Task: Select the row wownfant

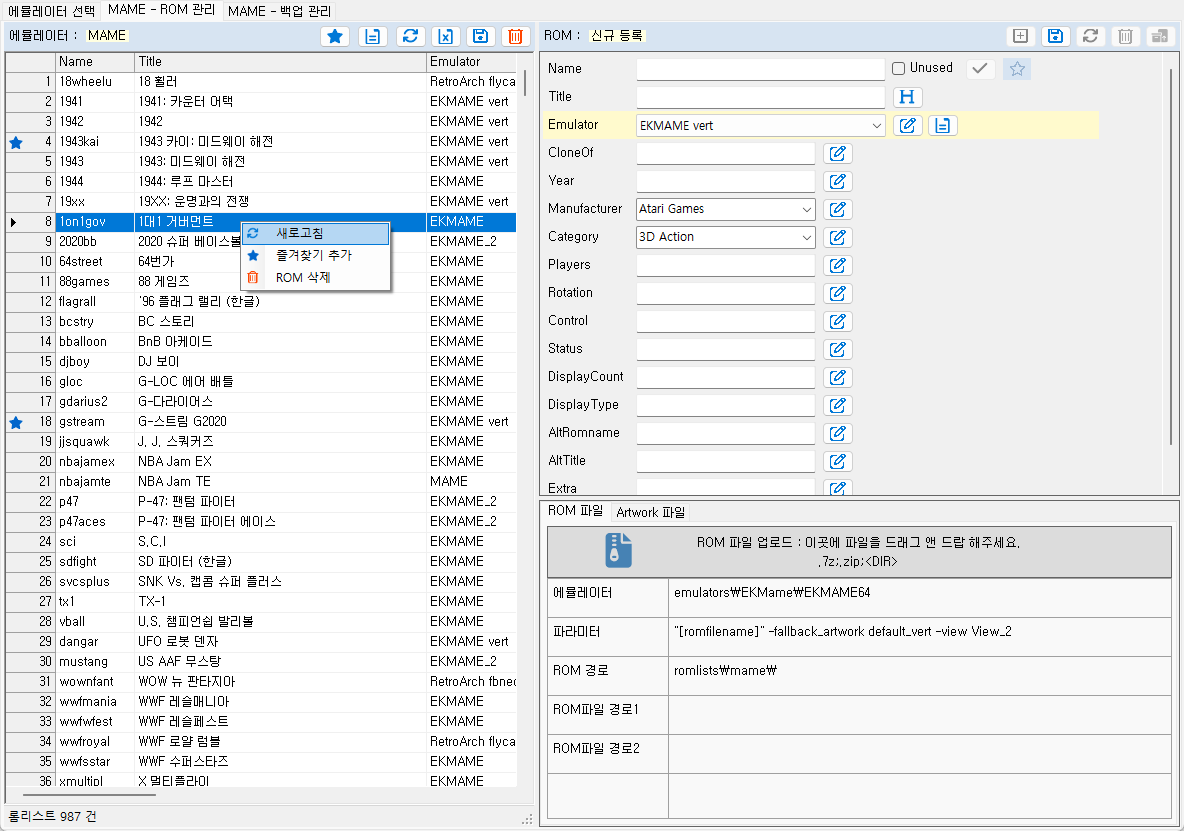Action: click(261, 682)
